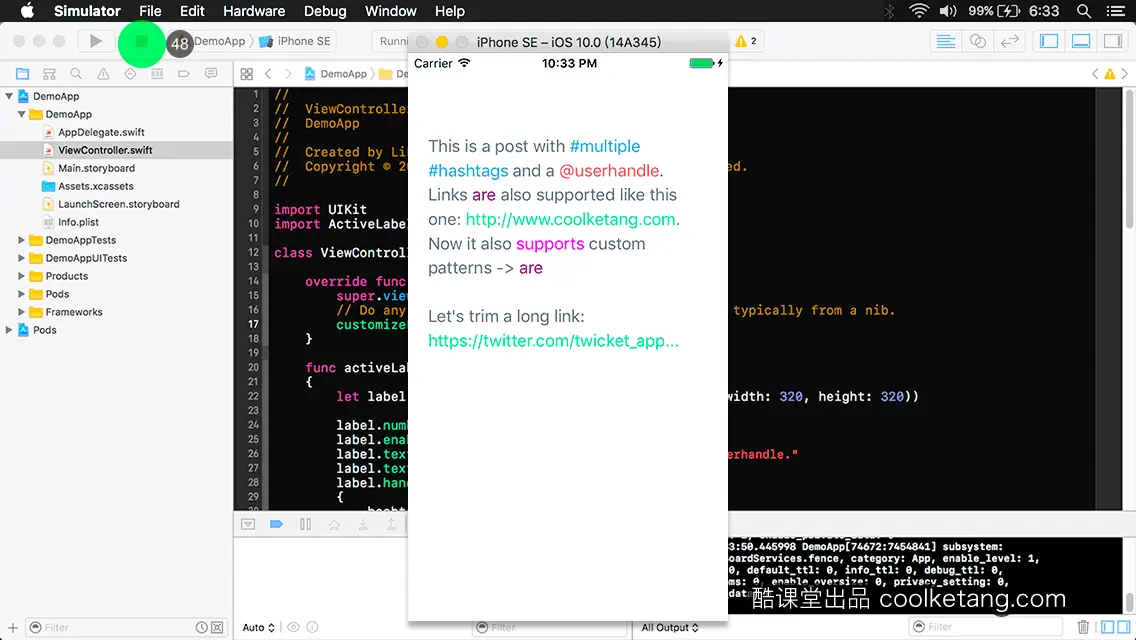Select AppDelegate.swift in navigator
Screen dimensions: 1136x640
coord(101,132)
